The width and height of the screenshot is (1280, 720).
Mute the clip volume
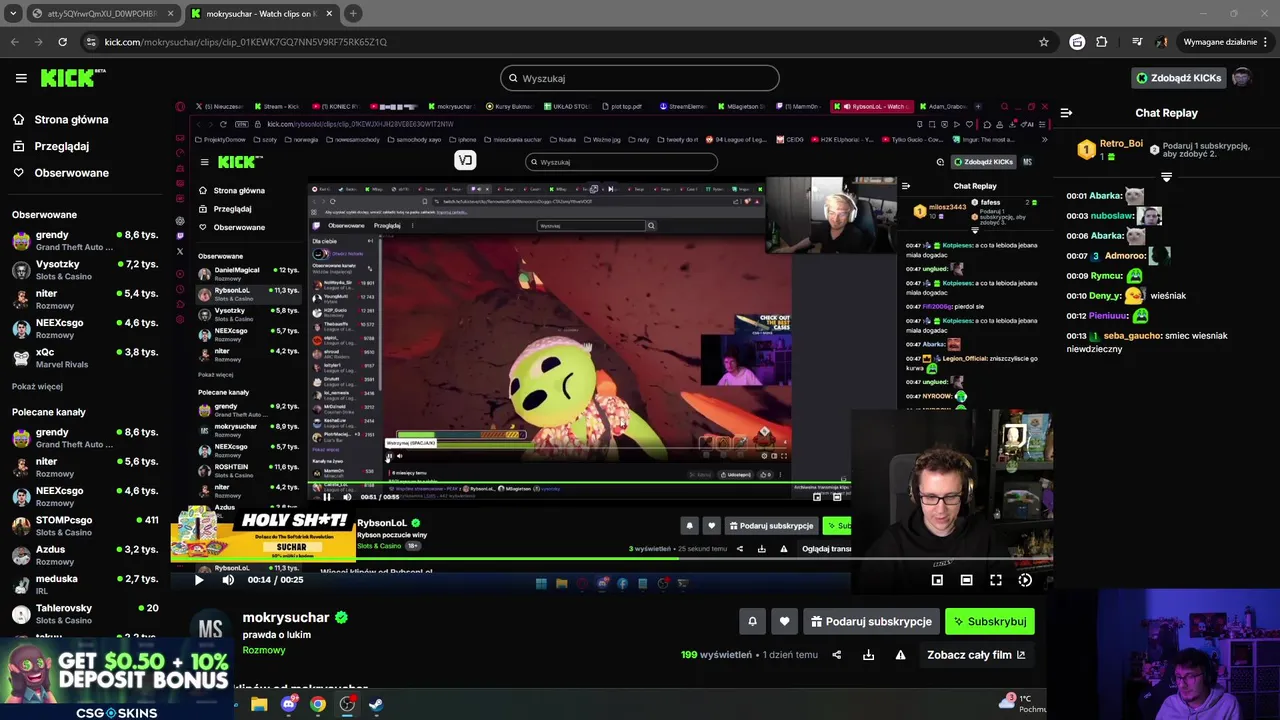[x=228, y=580]
